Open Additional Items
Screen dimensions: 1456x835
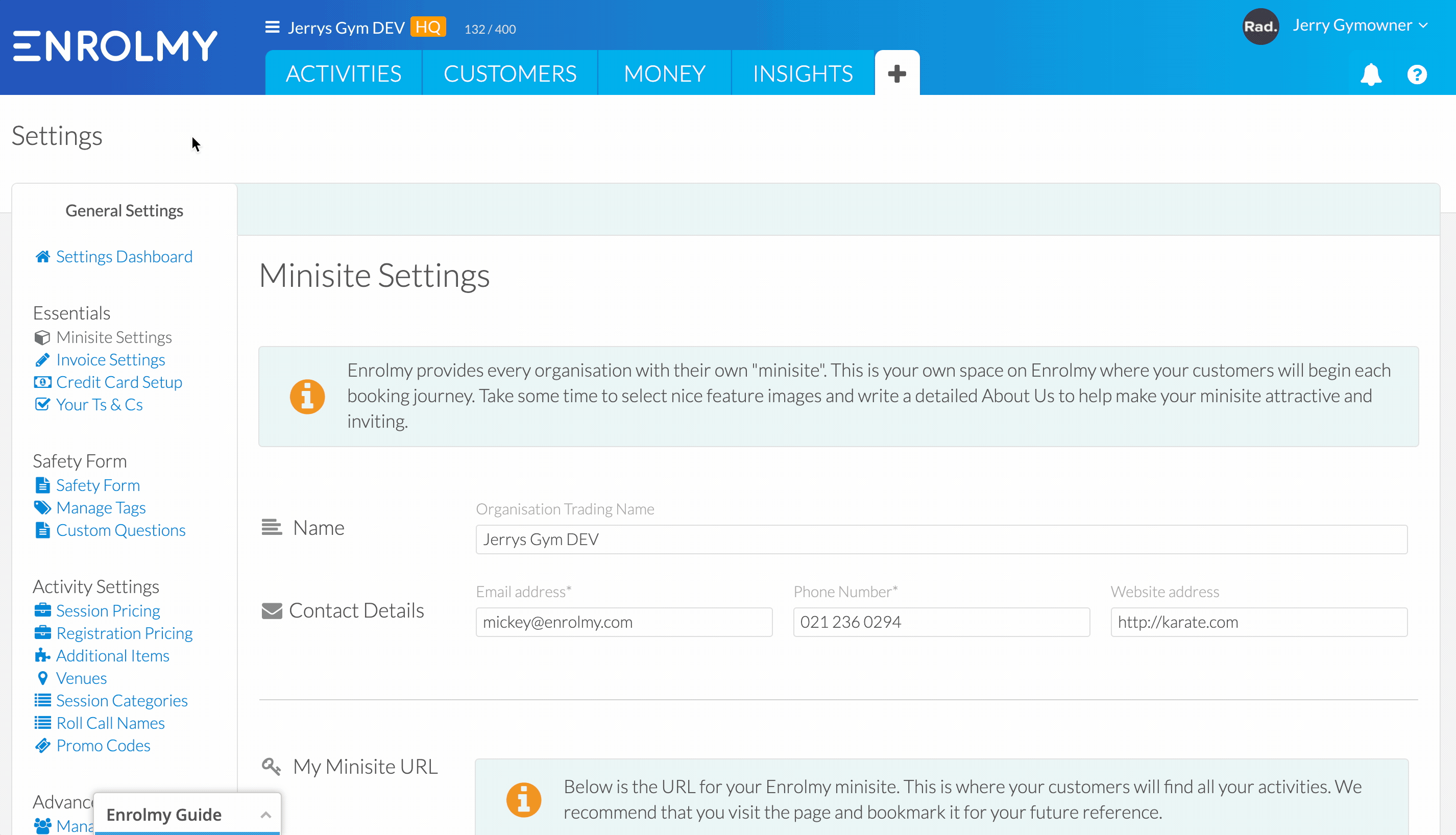pyautogui.click(x=113, y=655)
